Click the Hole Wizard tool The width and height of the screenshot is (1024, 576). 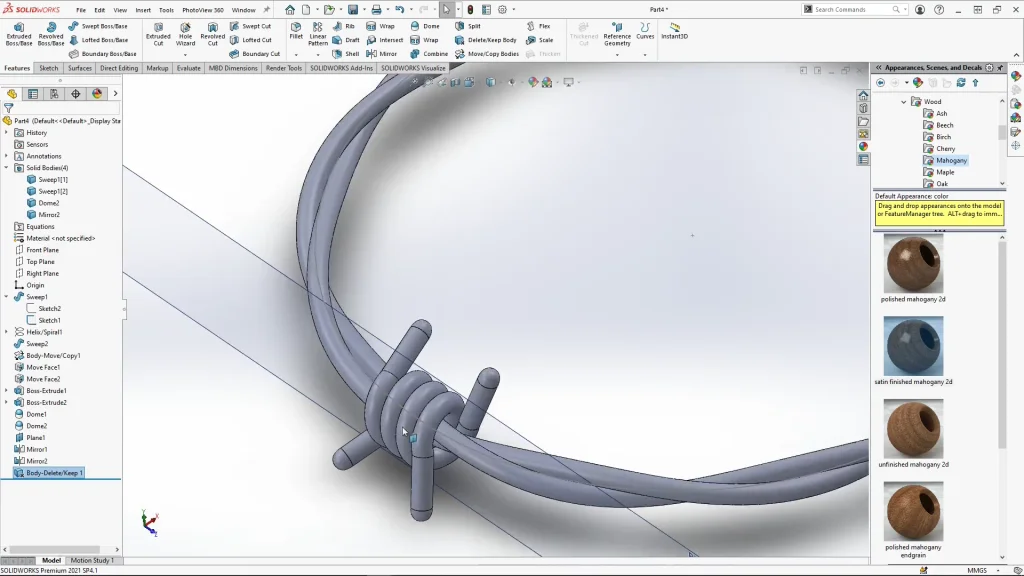coord(185,34)
